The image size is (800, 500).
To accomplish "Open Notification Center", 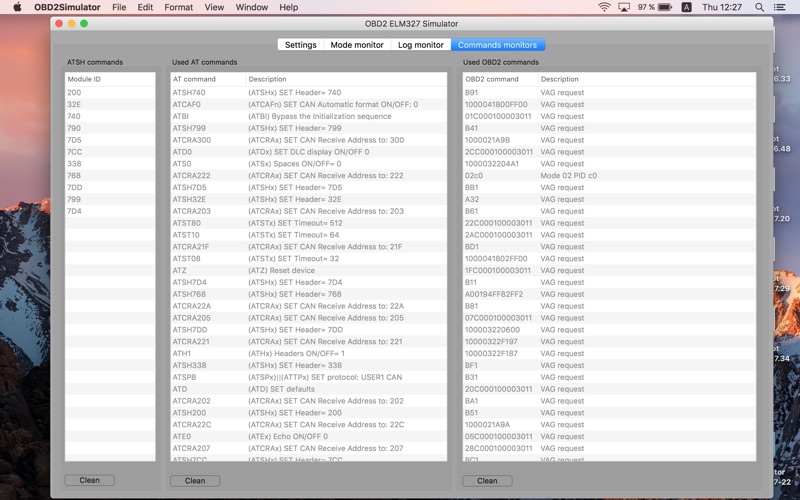I will [x=780, y=7].
